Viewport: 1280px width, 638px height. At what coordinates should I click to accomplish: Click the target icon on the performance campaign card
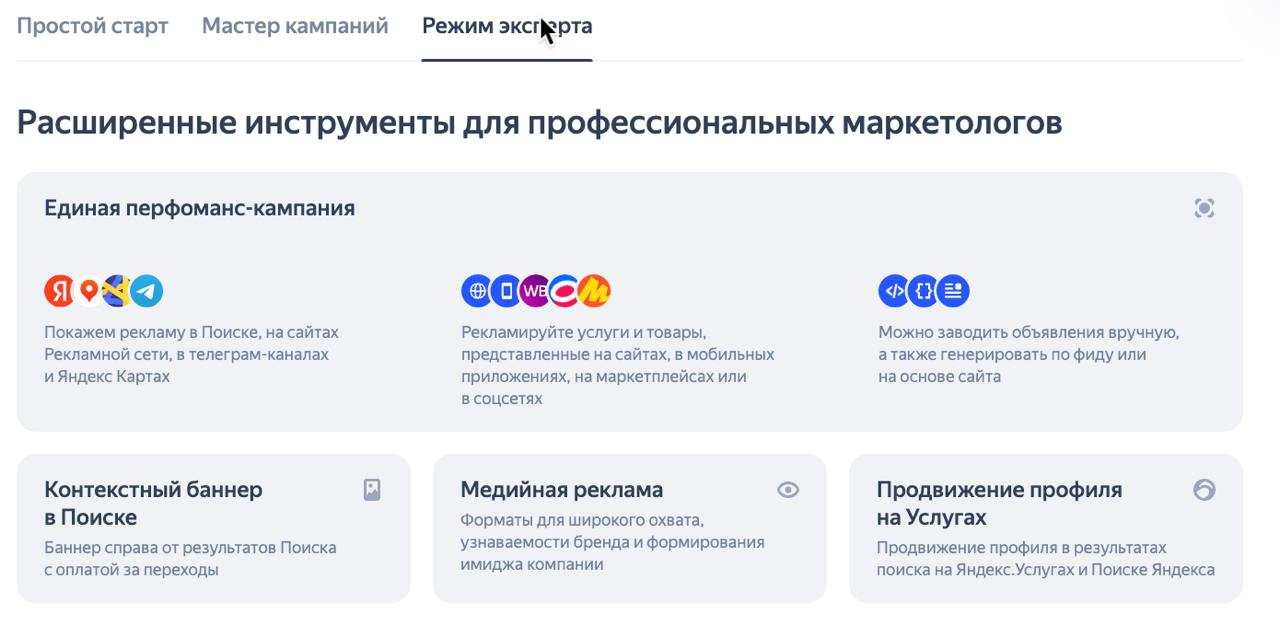click(x=1204, y=208)
